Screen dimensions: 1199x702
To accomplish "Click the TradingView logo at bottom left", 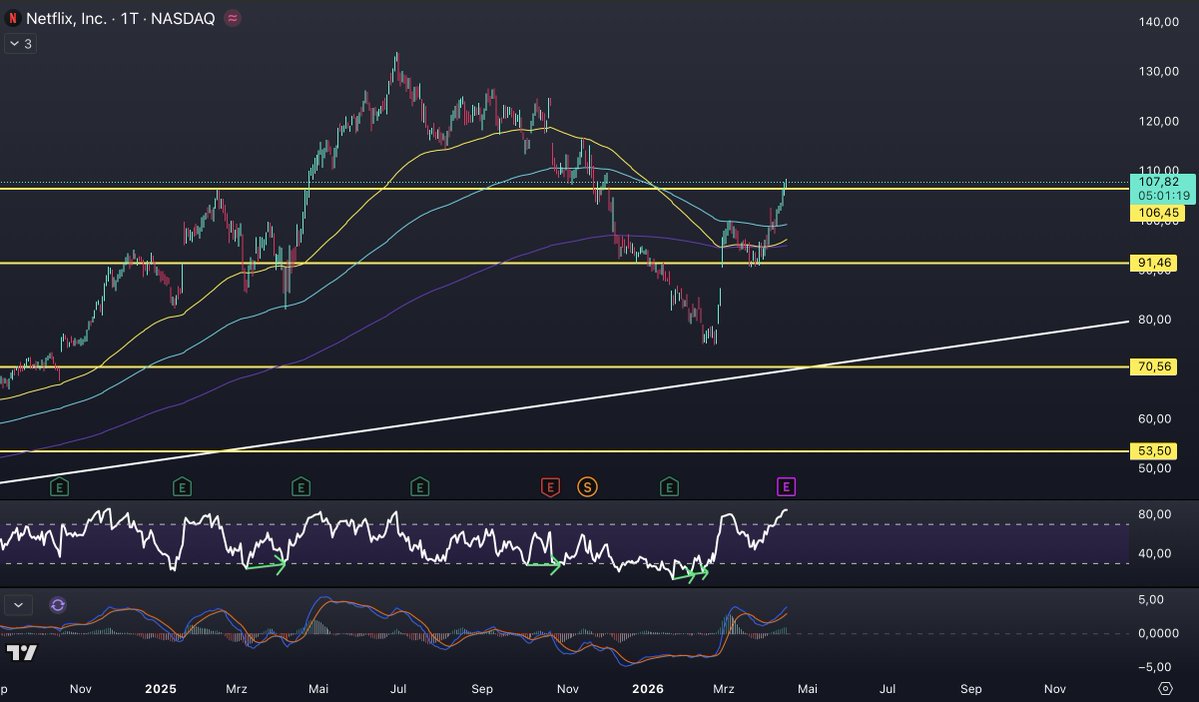I will point(21,653).
